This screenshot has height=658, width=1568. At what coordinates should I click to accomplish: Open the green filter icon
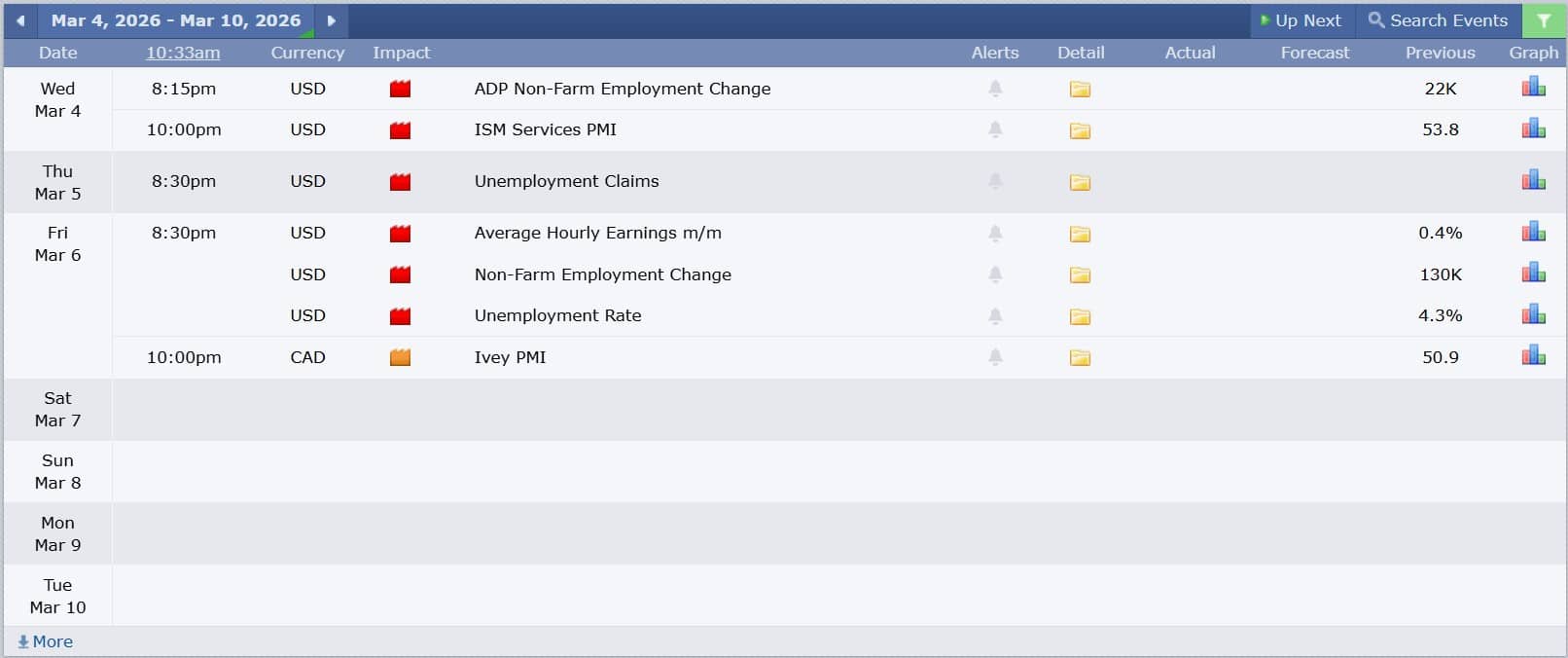pyautogui.click(x=1543, y=20)
